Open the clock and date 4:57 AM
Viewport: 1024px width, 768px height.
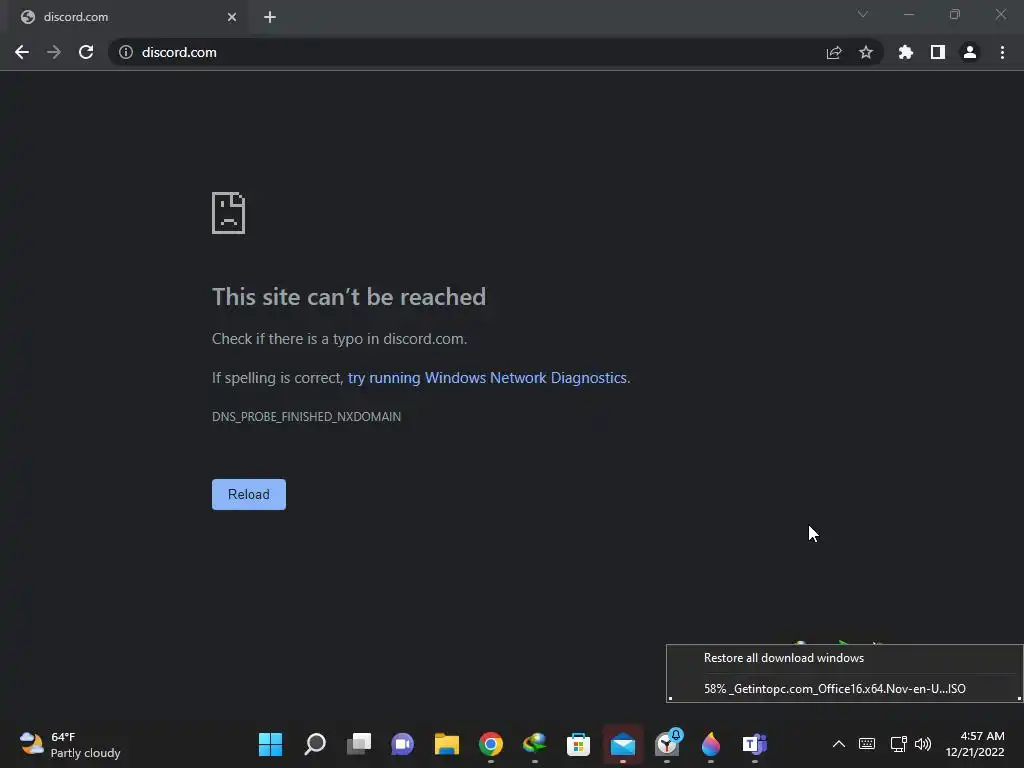coord(975,744)
